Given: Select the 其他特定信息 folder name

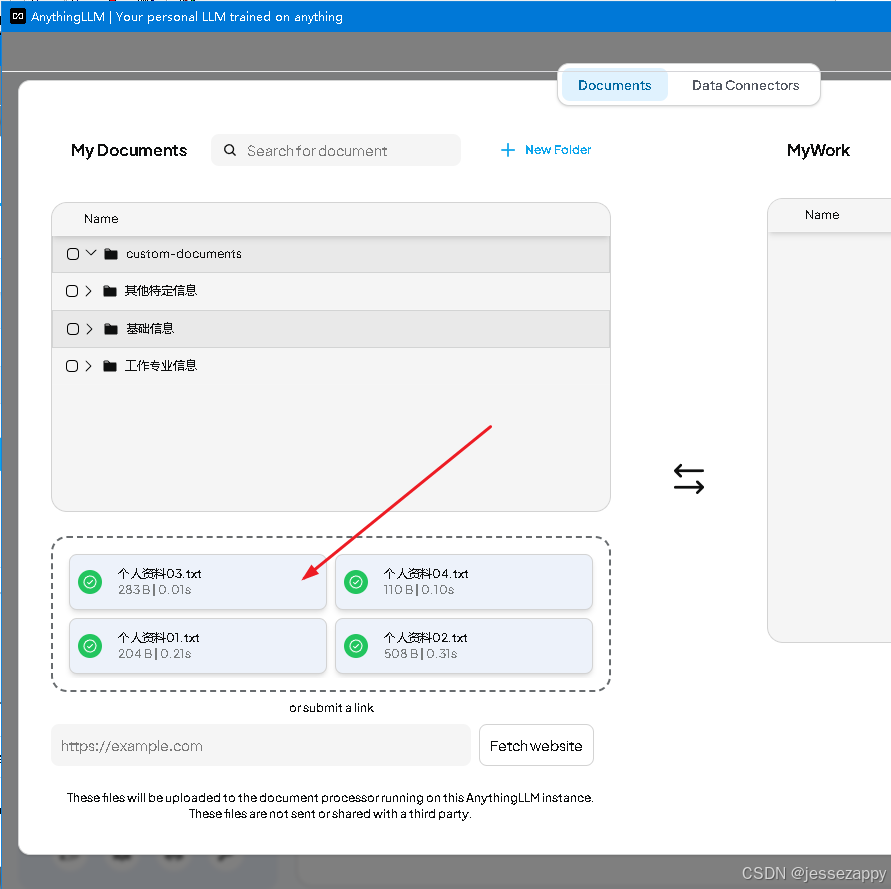Looking at the screenshot, I should coord(161,291).
